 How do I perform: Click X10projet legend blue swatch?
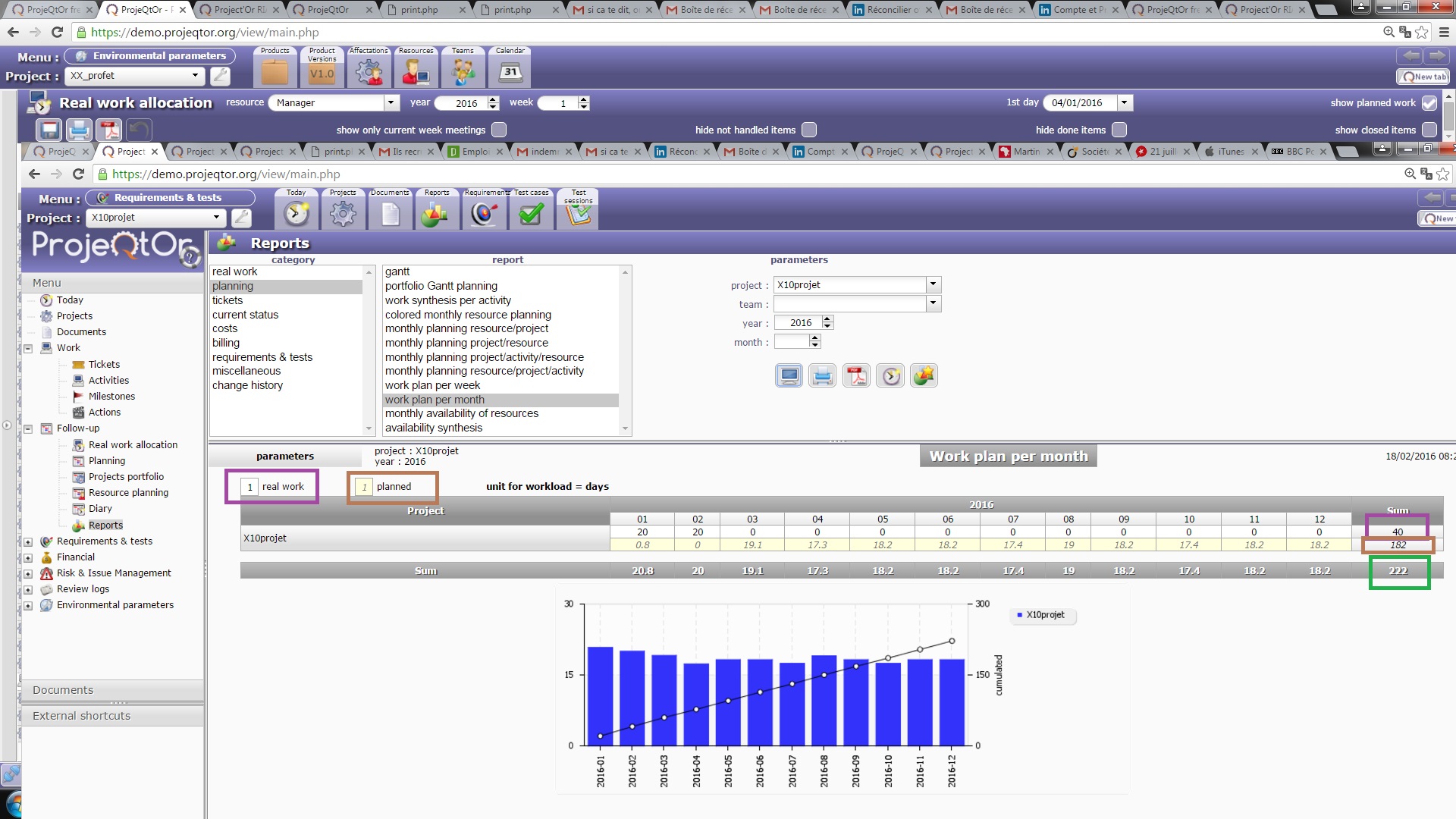click(x=1019, y=615)
